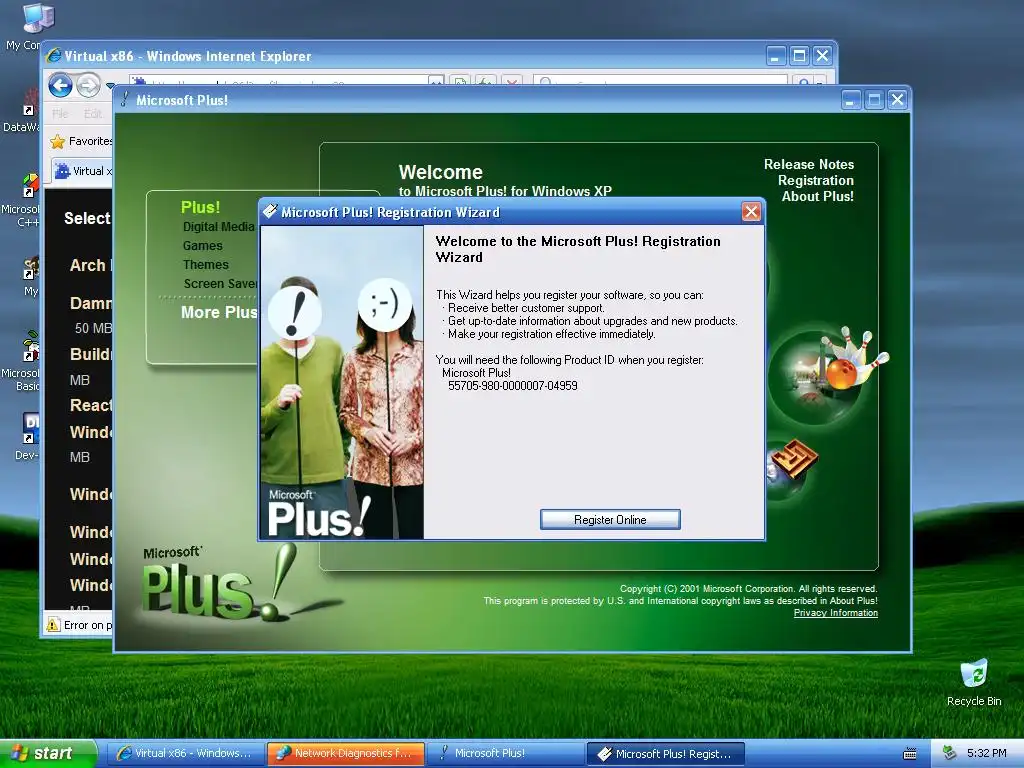Click the Internet Explorer title bar icon
1024x768 pixels.
(x=54, y=56)
